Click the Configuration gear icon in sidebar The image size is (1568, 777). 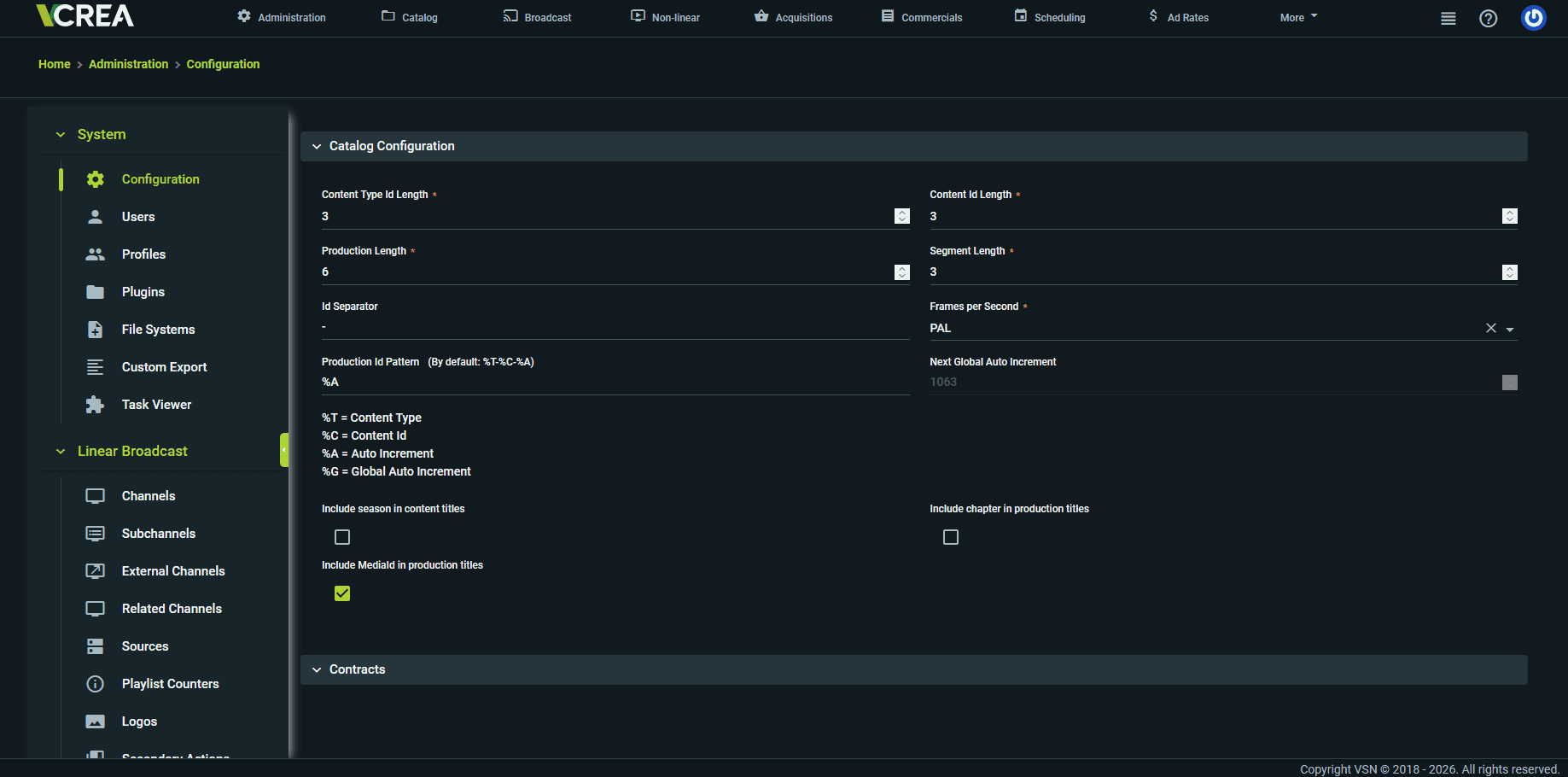click(96, 179)
